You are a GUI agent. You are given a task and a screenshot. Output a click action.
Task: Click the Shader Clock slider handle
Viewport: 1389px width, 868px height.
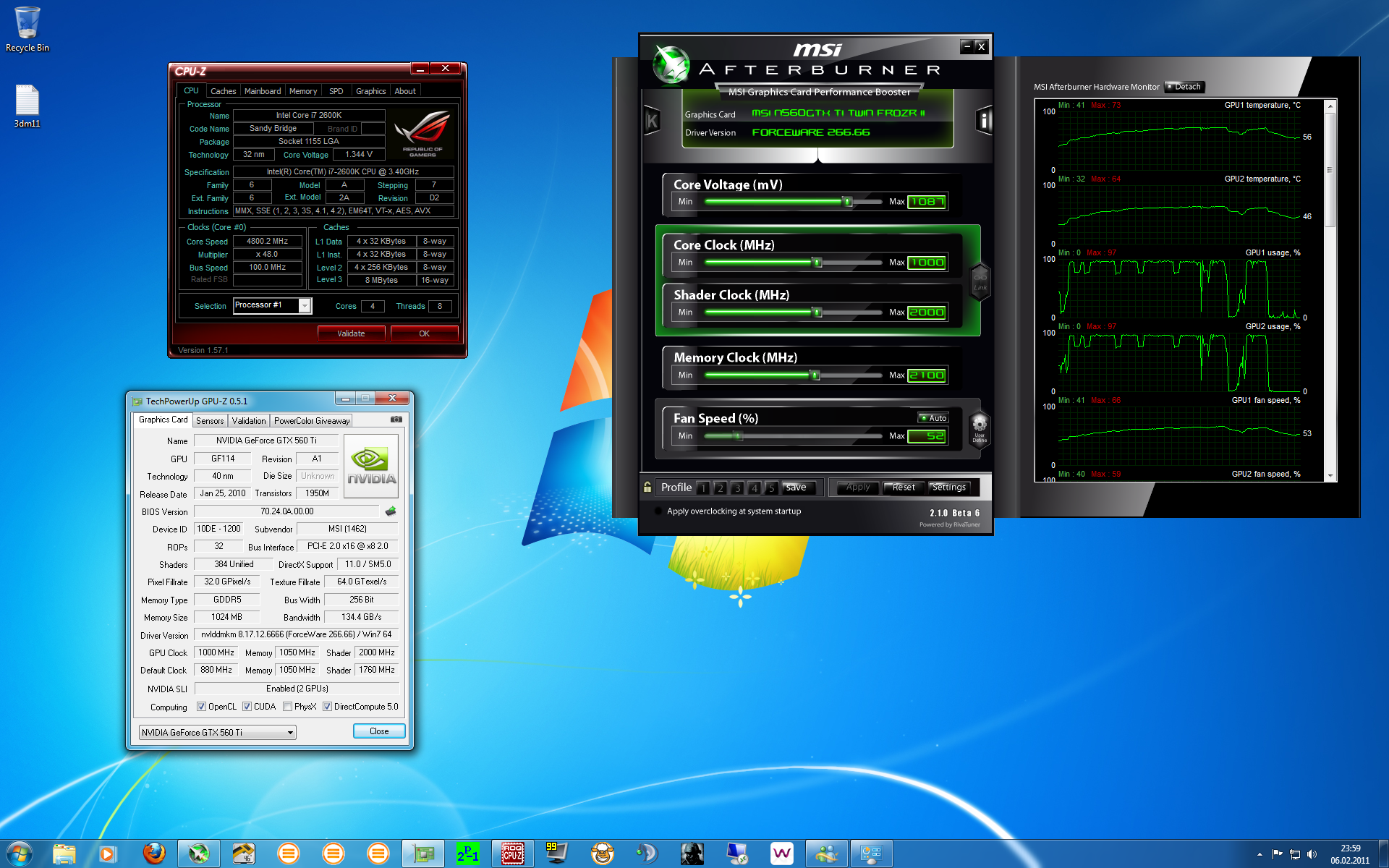[x=817, y=312]
